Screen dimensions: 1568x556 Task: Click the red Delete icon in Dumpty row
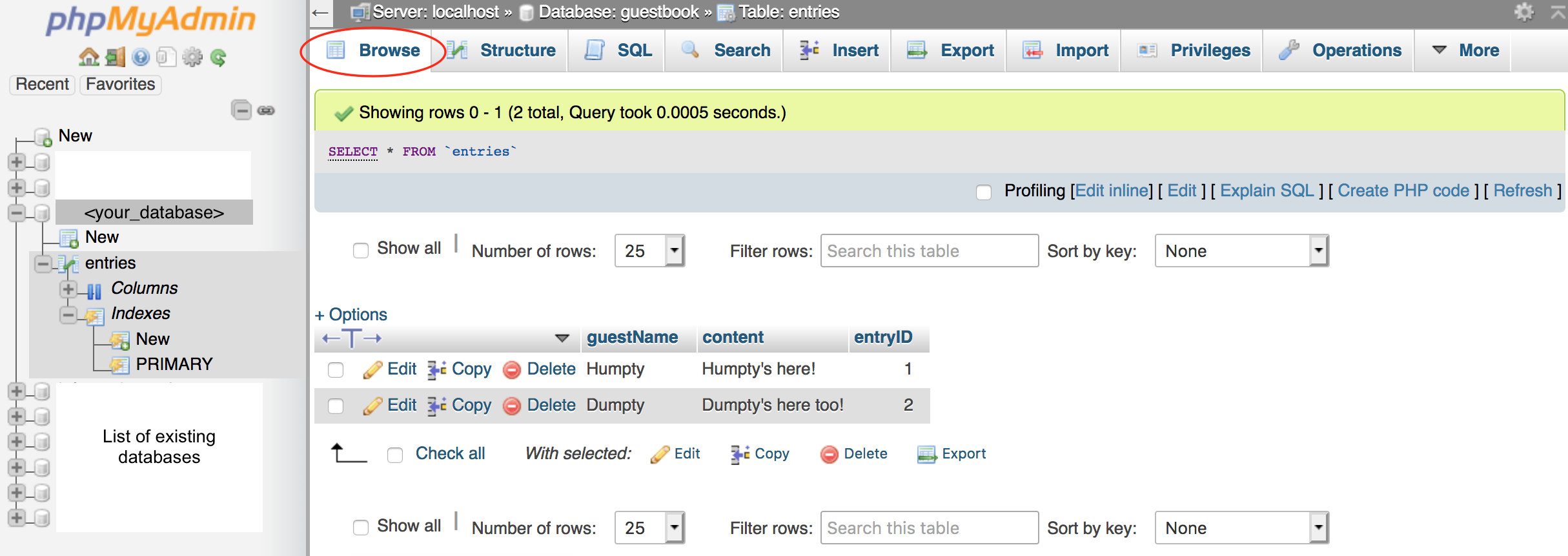pyautogui.click(x=512, y=406)
